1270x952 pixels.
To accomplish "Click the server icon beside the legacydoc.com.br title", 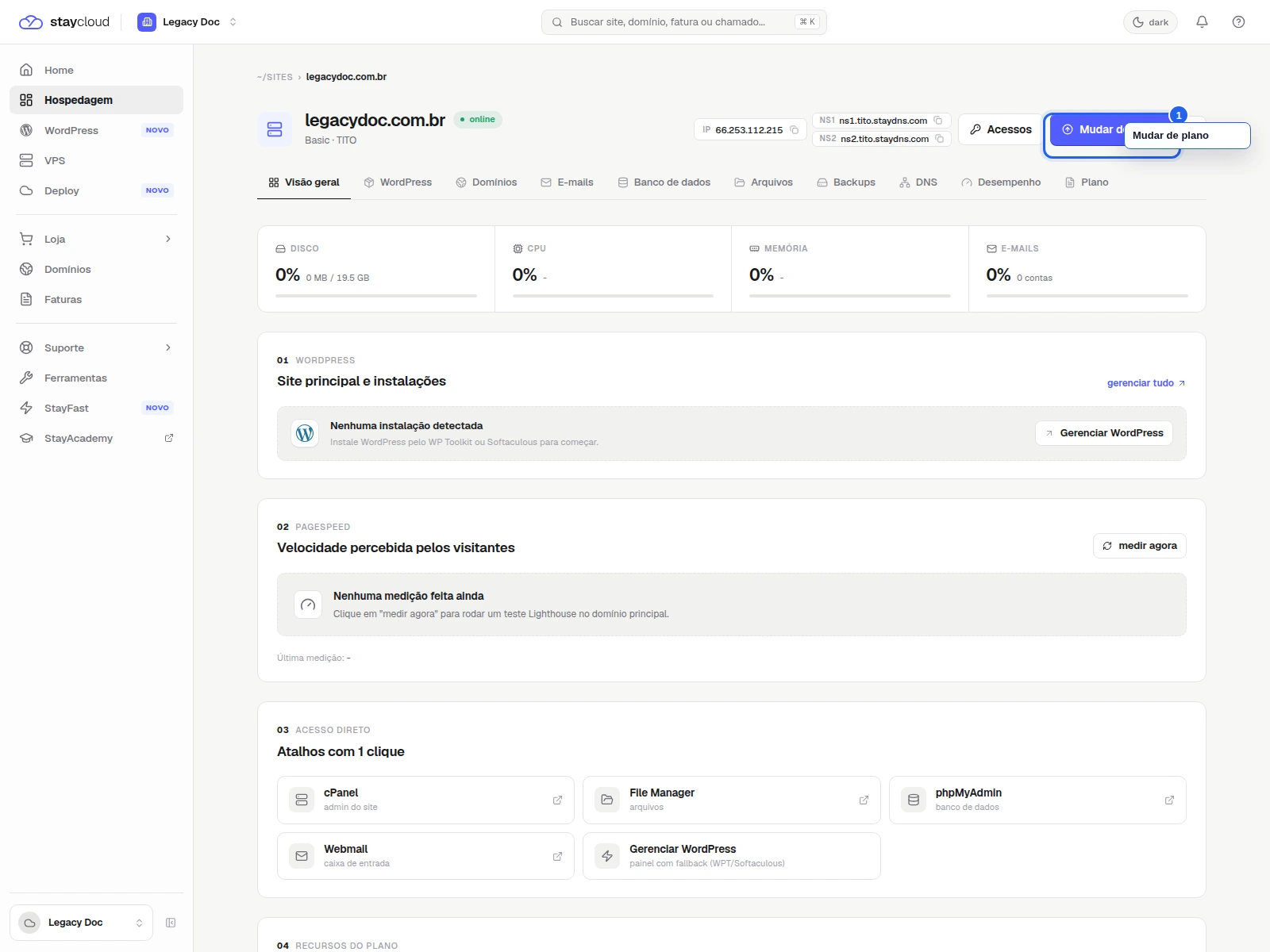I will pyautogui.click(x=275, y=129).
